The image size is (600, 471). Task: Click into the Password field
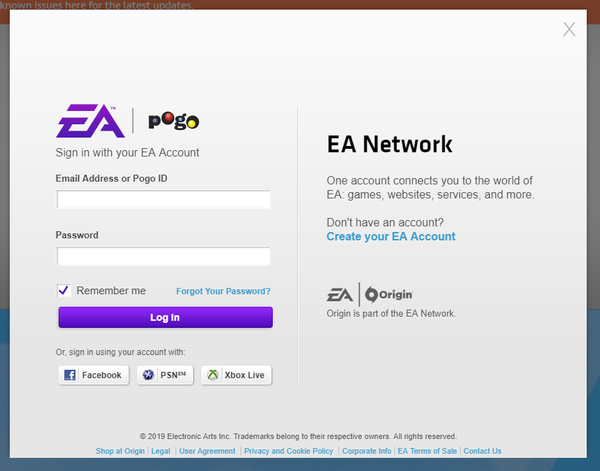tap(164, 257)
